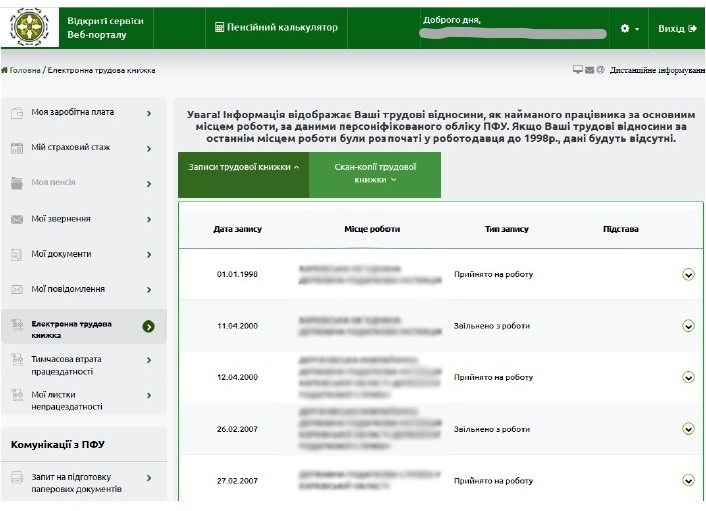Viewport: 706px width, 511px height.
Task: Expand details of 11.04.2000 record
Action: click(x=688, y=326)
